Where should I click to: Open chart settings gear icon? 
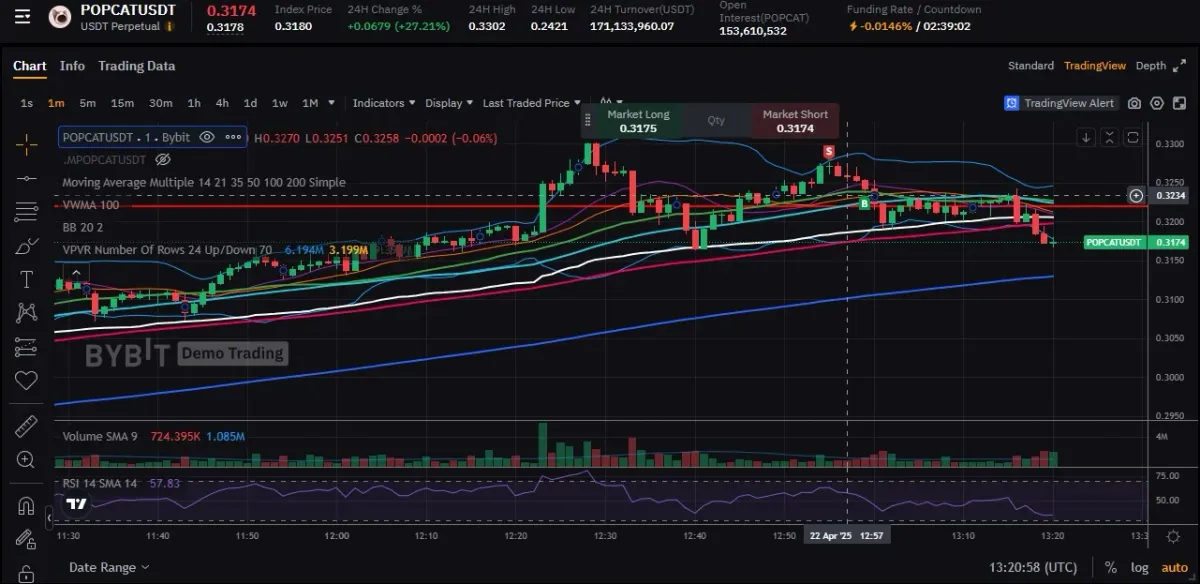[1157, 103]
